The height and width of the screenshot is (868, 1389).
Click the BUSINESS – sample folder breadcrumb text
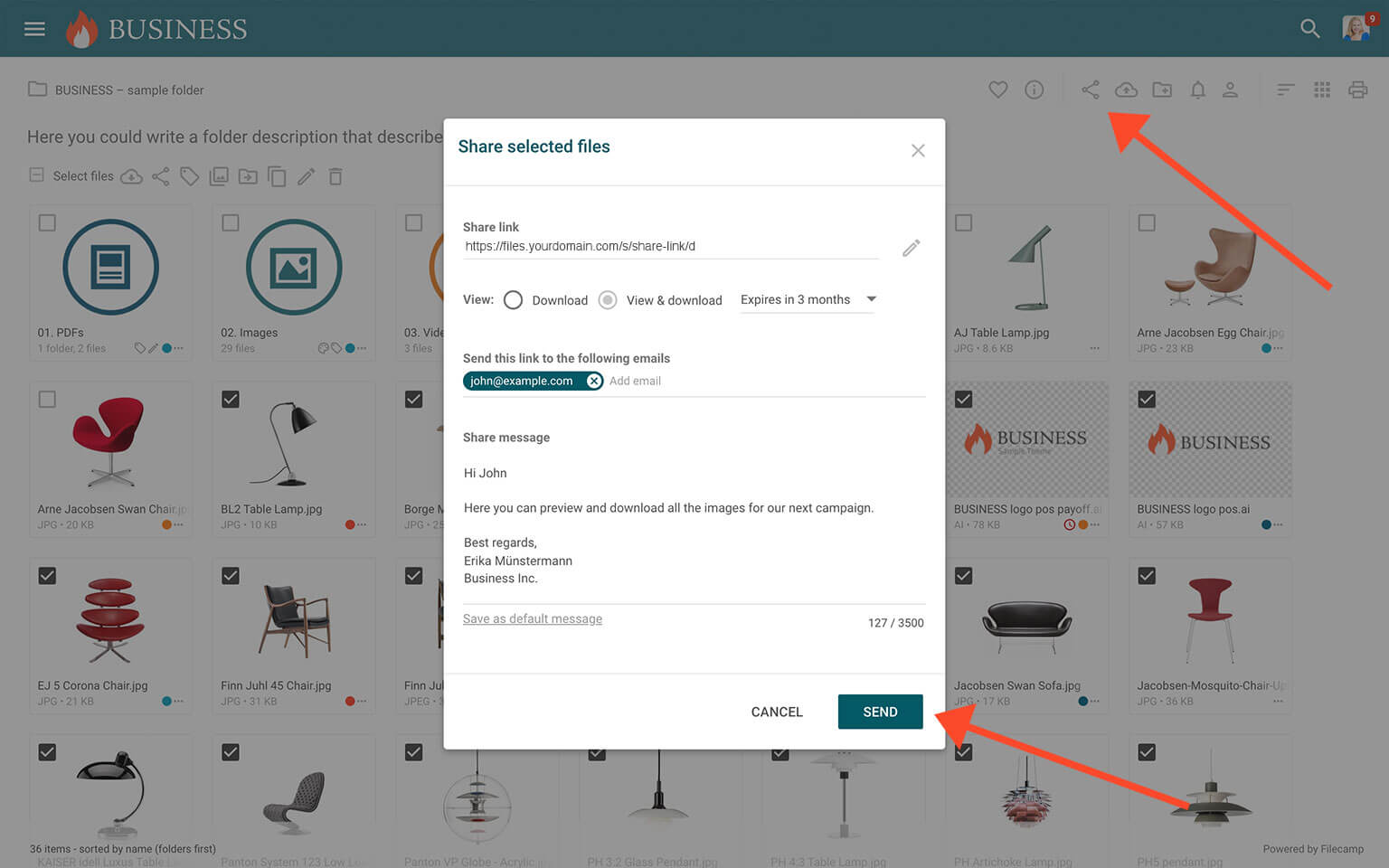(x=129, y=90)
